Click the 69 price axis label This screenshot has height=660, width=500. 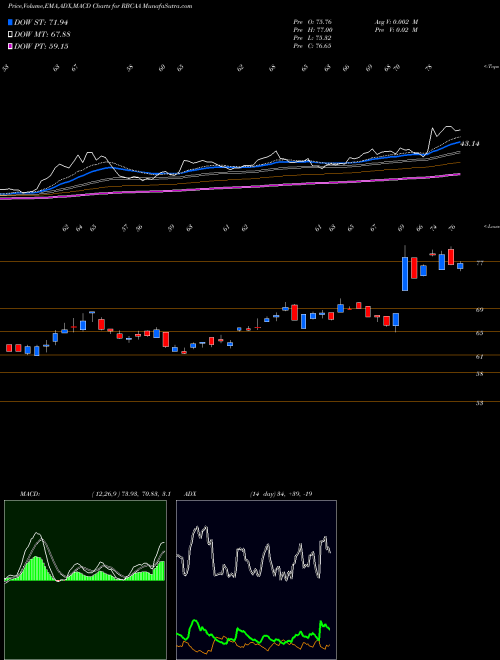pyautogui.click(x=479, y=310)
